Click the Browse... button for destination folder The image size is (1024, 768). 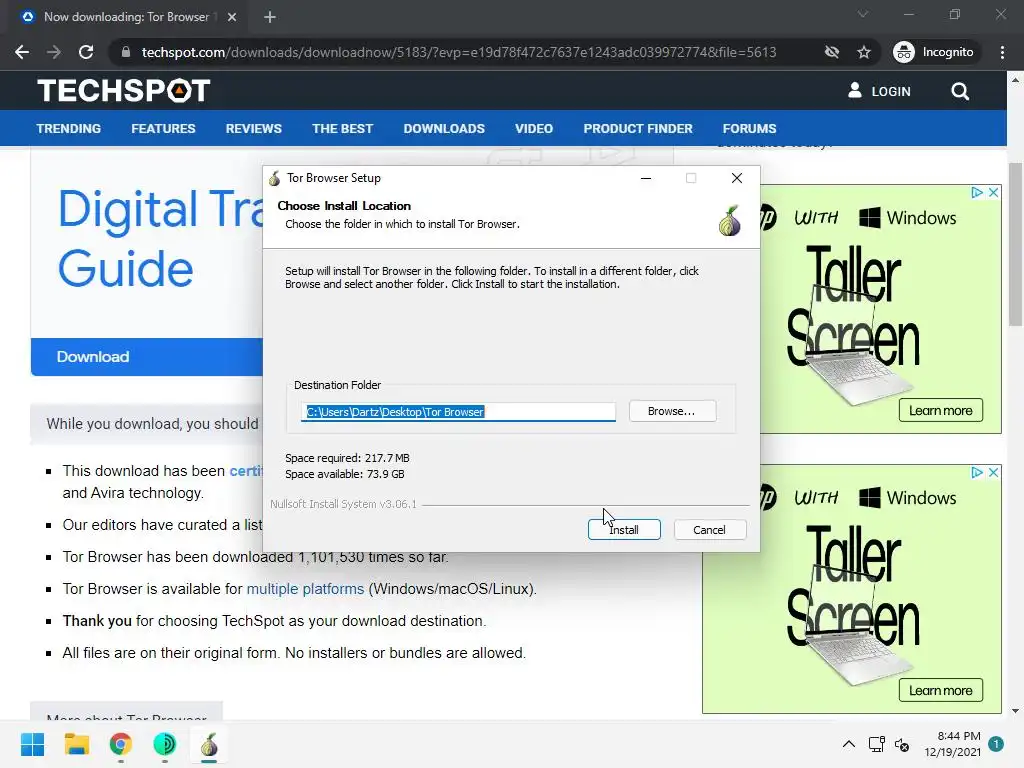tap(672, 411)
